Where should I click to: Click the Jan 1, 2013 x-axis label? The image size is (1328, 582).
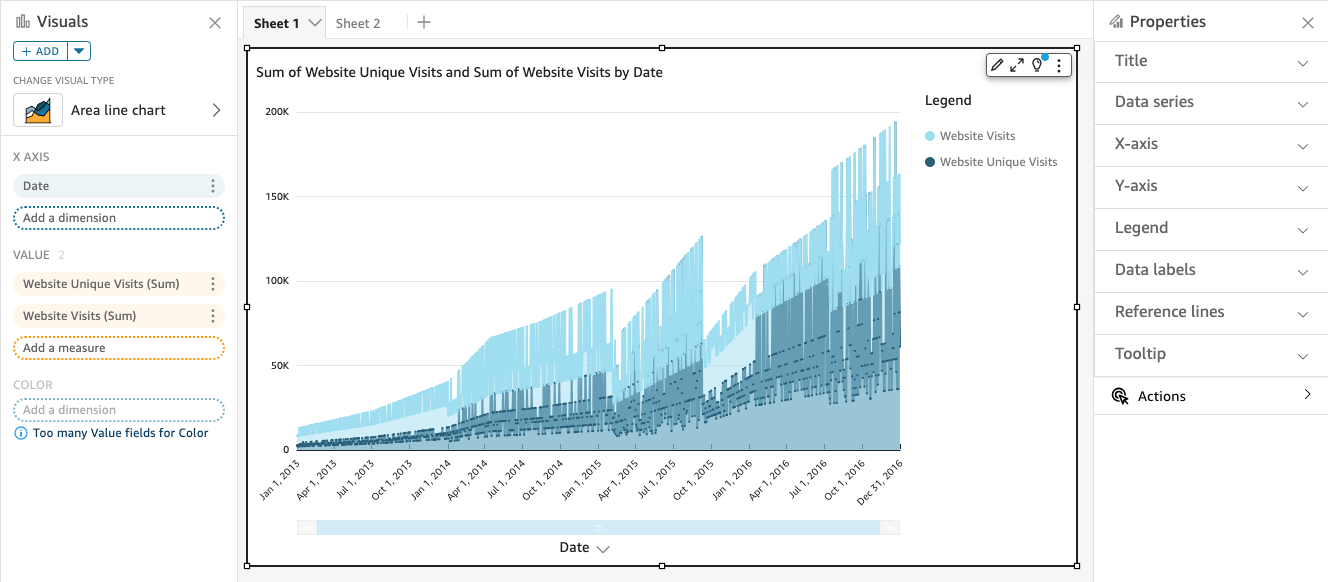[x=282, y=480]
